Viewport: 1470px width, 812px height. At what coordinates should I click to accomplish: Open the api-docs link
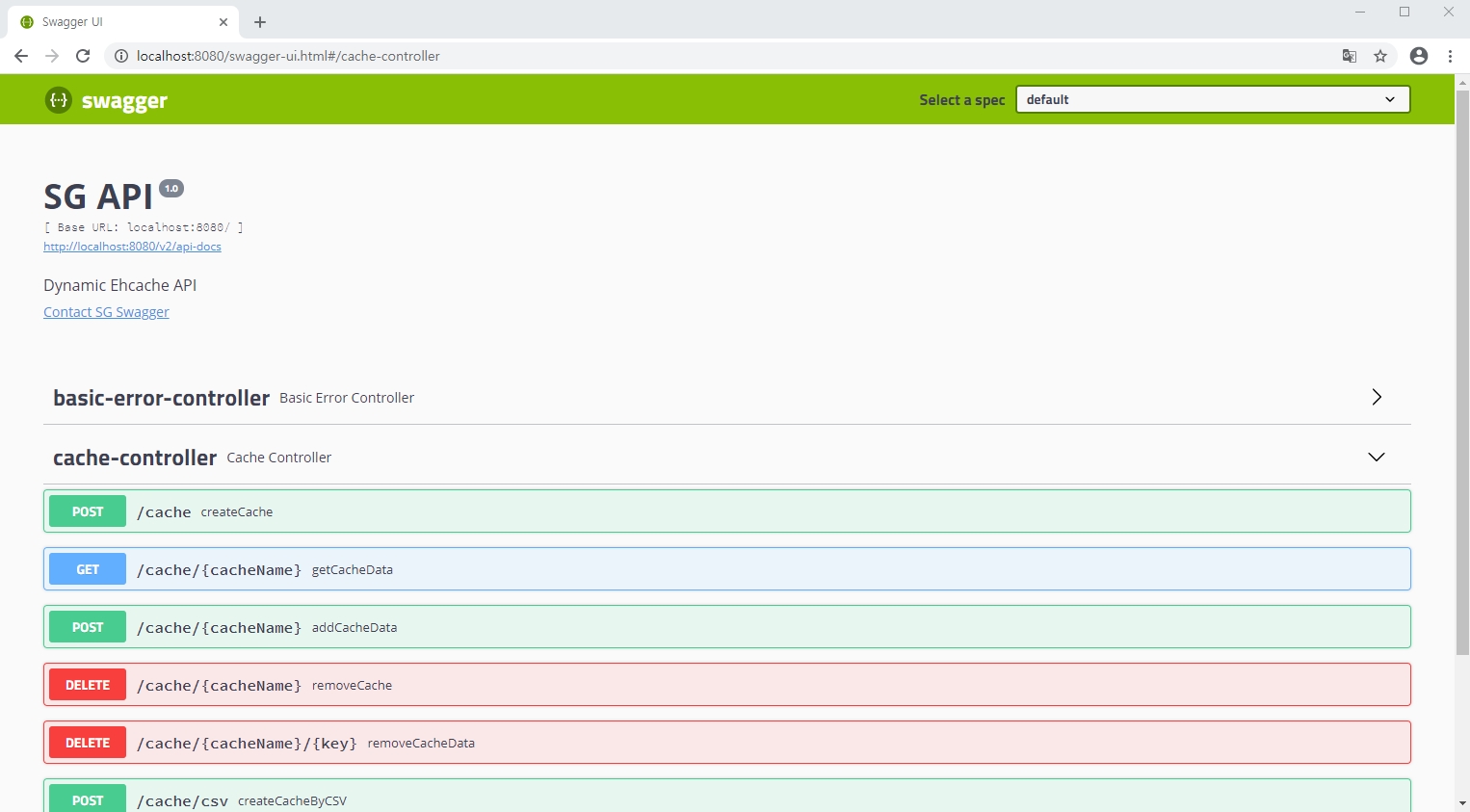(132, 247)
